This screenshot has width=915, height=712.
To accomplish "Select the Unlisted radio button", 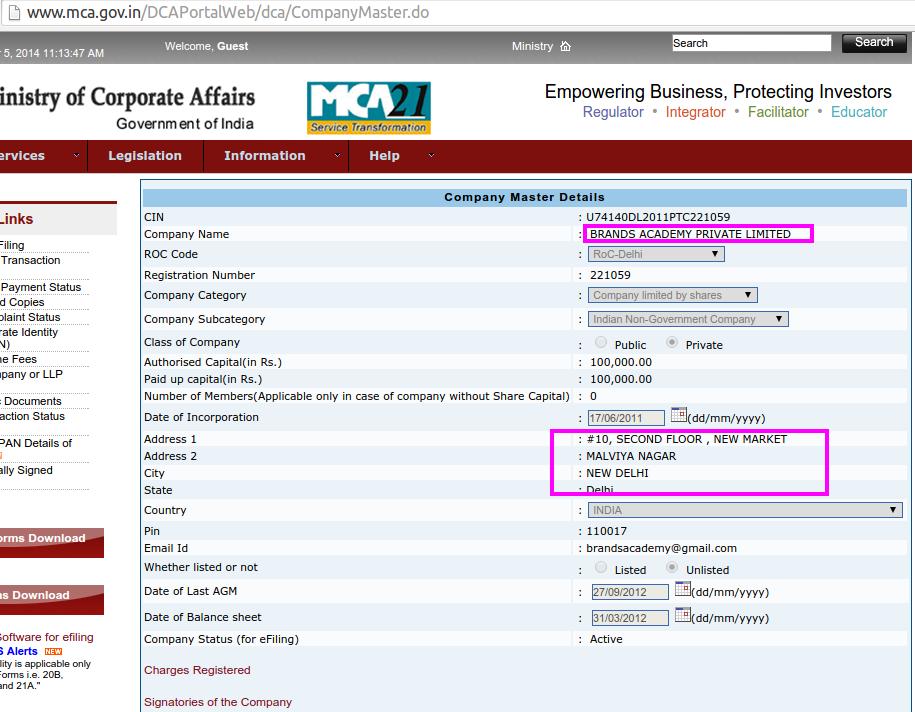I will click(672, 567).
